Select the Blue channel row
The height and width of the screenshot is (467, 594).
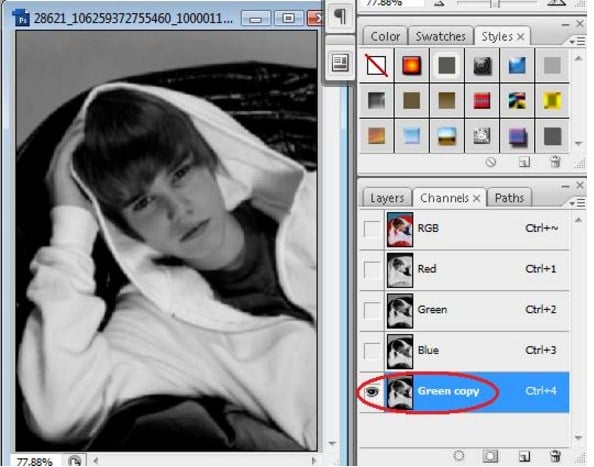(x=464, y=351)
